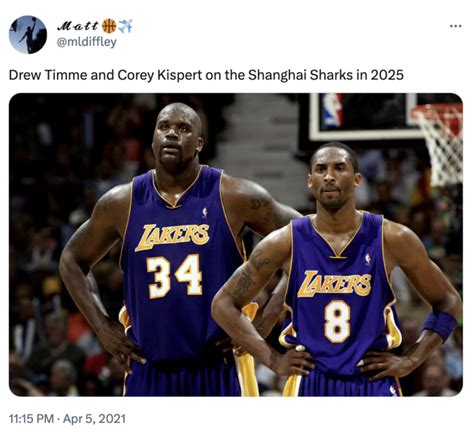The height and width of the screenshot is (438, 474).
Task: Click the round profile avatar picture
Action: (28, 34)
